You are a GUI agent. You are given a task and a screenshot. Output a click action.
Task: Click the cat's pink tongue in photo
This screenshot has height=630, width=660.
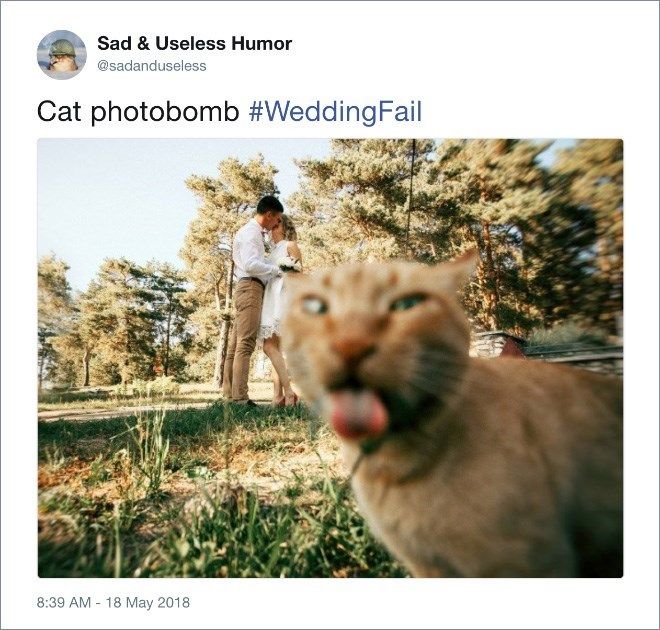pos(358,415)
